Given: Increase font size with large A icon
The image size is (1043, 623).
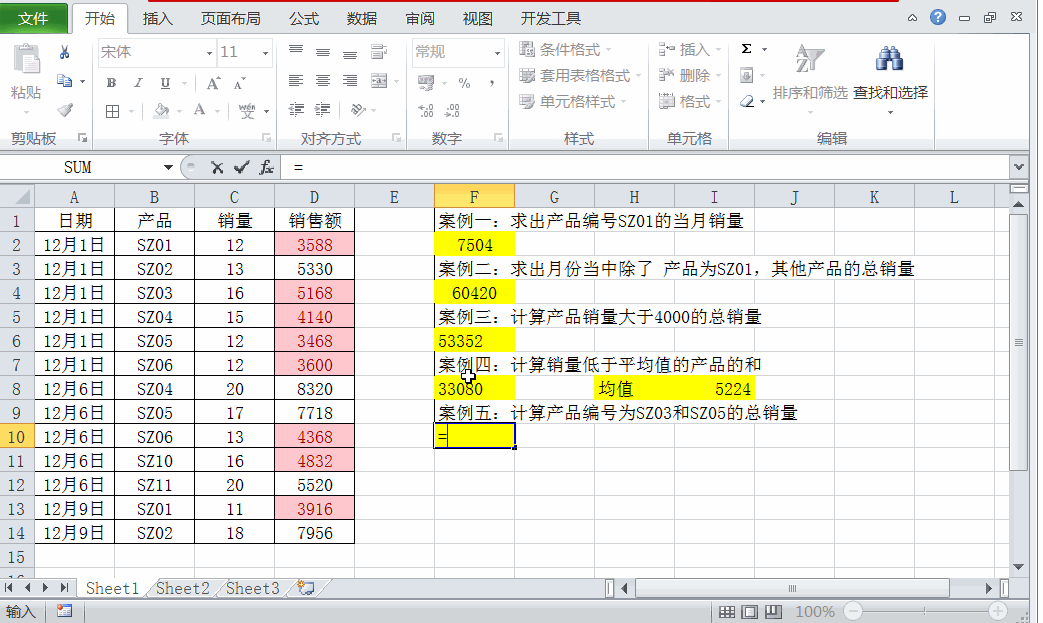Looking at the screenshot, I should coord(213,83).
